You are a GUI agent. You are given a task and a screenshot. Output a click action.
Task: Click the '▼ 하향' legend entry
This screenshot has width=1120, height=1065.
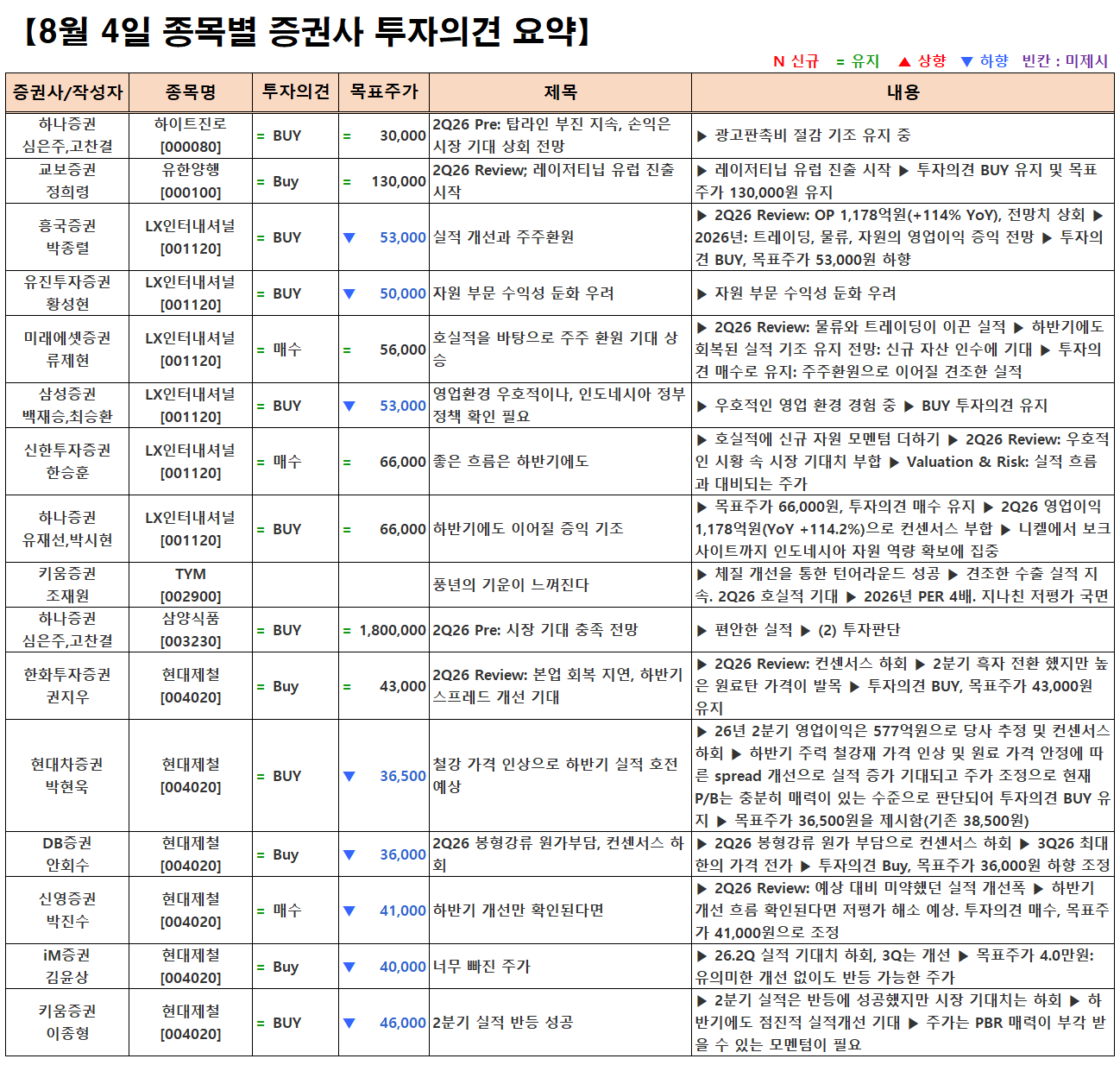pos(985,61)
